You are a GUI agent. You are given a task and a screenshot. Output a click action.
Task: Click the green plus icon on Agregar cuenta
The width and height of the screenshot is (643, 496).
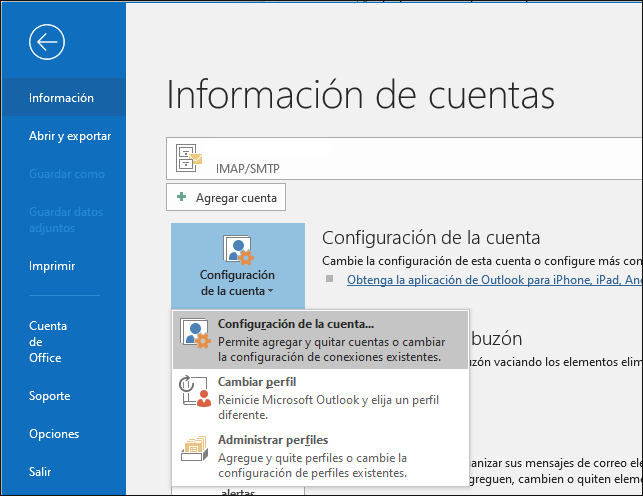(x=181, y=197)
